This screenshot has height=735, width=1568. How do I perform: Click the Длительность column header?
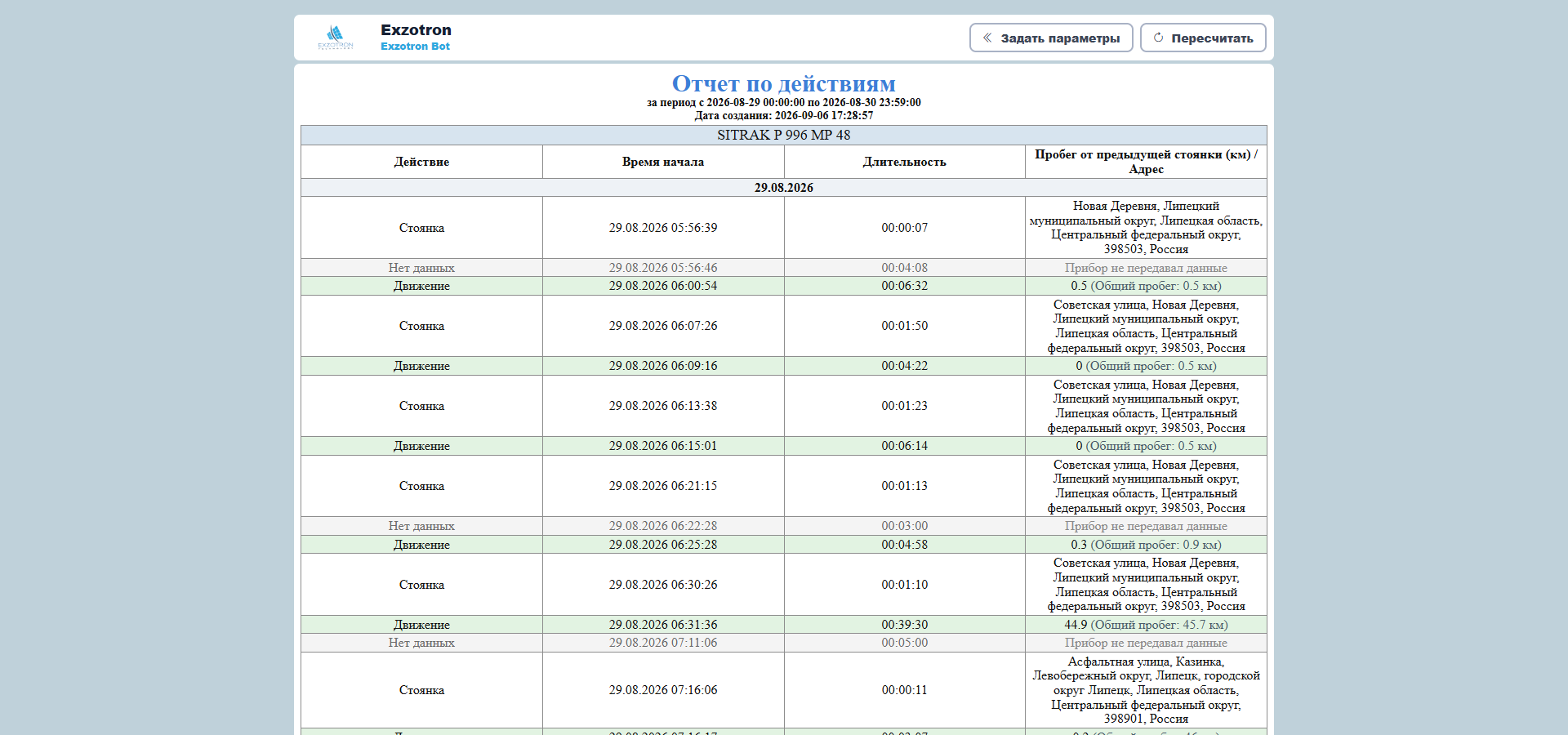click(905, 162)
